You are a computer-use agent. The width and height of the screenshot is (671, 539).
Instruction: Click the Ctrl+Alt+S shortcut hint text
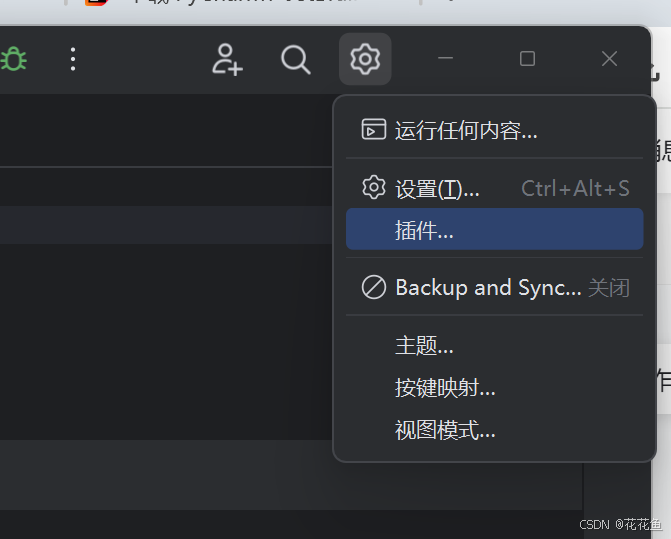tap(575, 188)
